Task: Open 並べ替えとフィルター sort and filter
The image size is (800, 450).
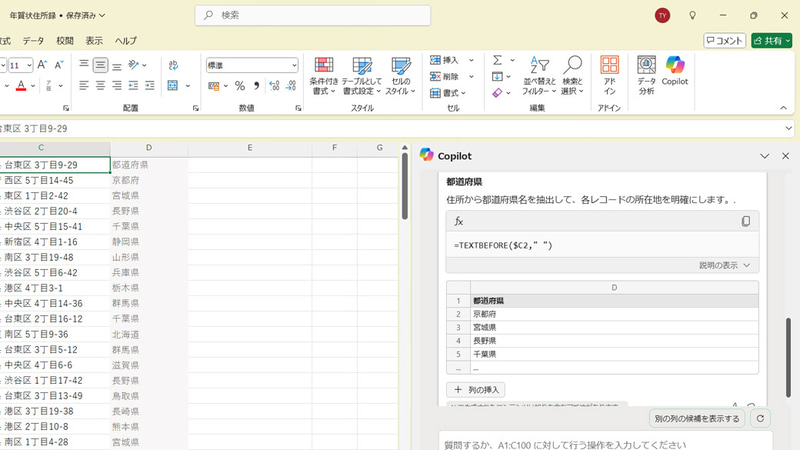Action: pos(539,76)
